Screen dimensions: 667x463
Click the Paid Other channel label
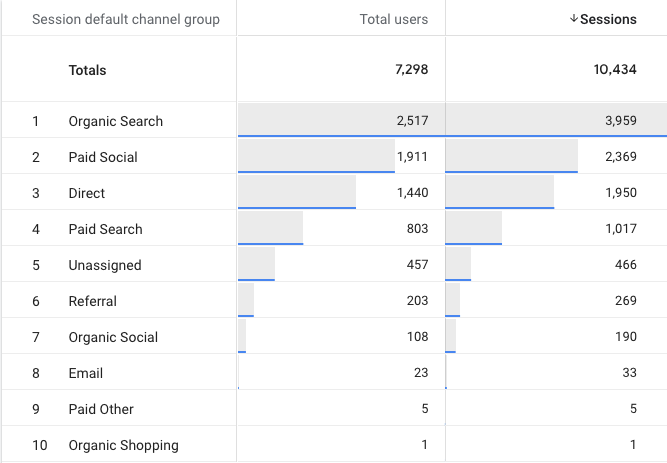coord(101,409)
